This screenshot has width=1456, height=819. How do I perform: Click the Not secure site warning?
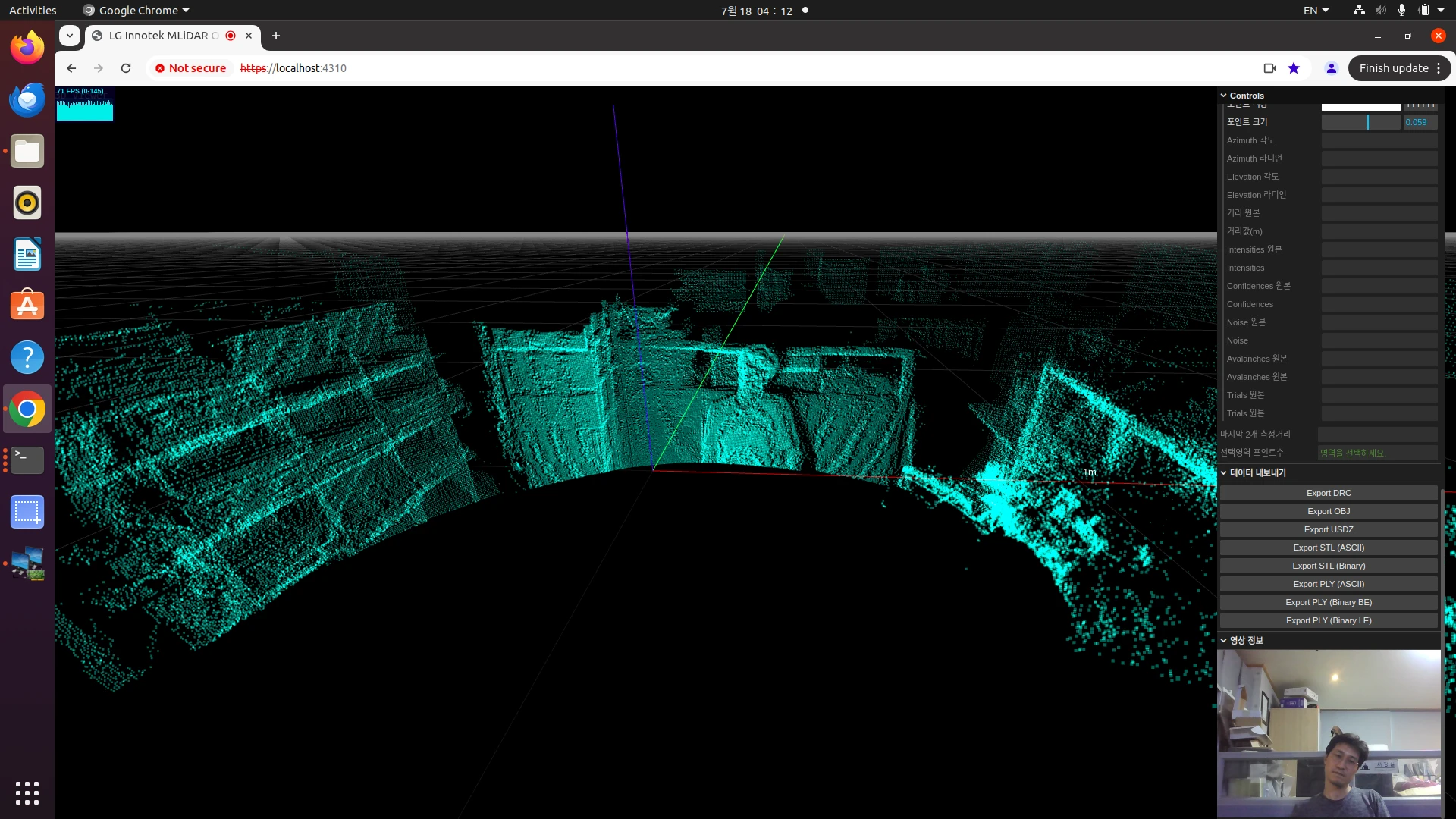[x=191, y=68]
